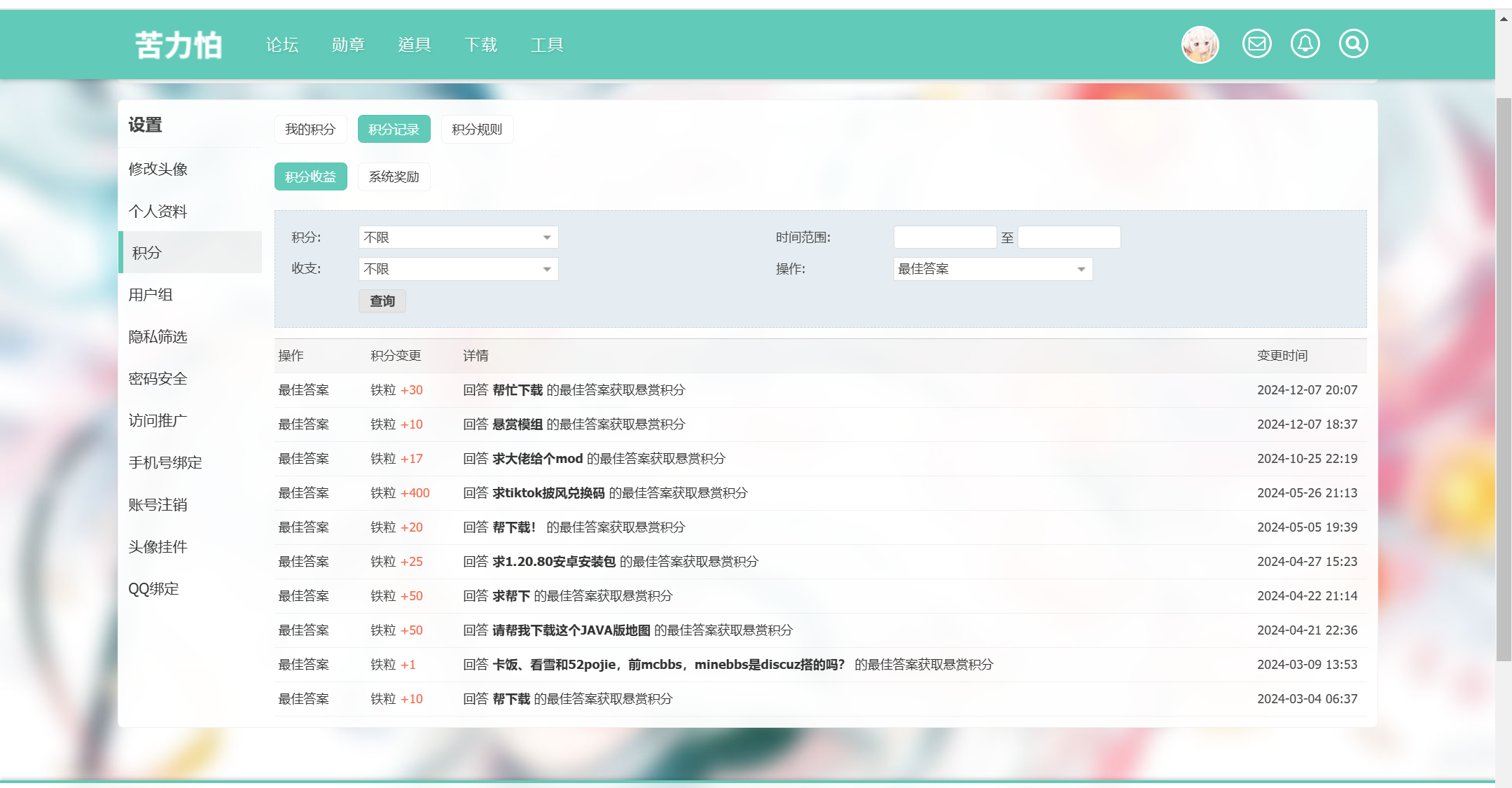Open the notifications bell icon
Image resolution: width=1512 pixels, height=788 pixels.
click(1305, 43)
